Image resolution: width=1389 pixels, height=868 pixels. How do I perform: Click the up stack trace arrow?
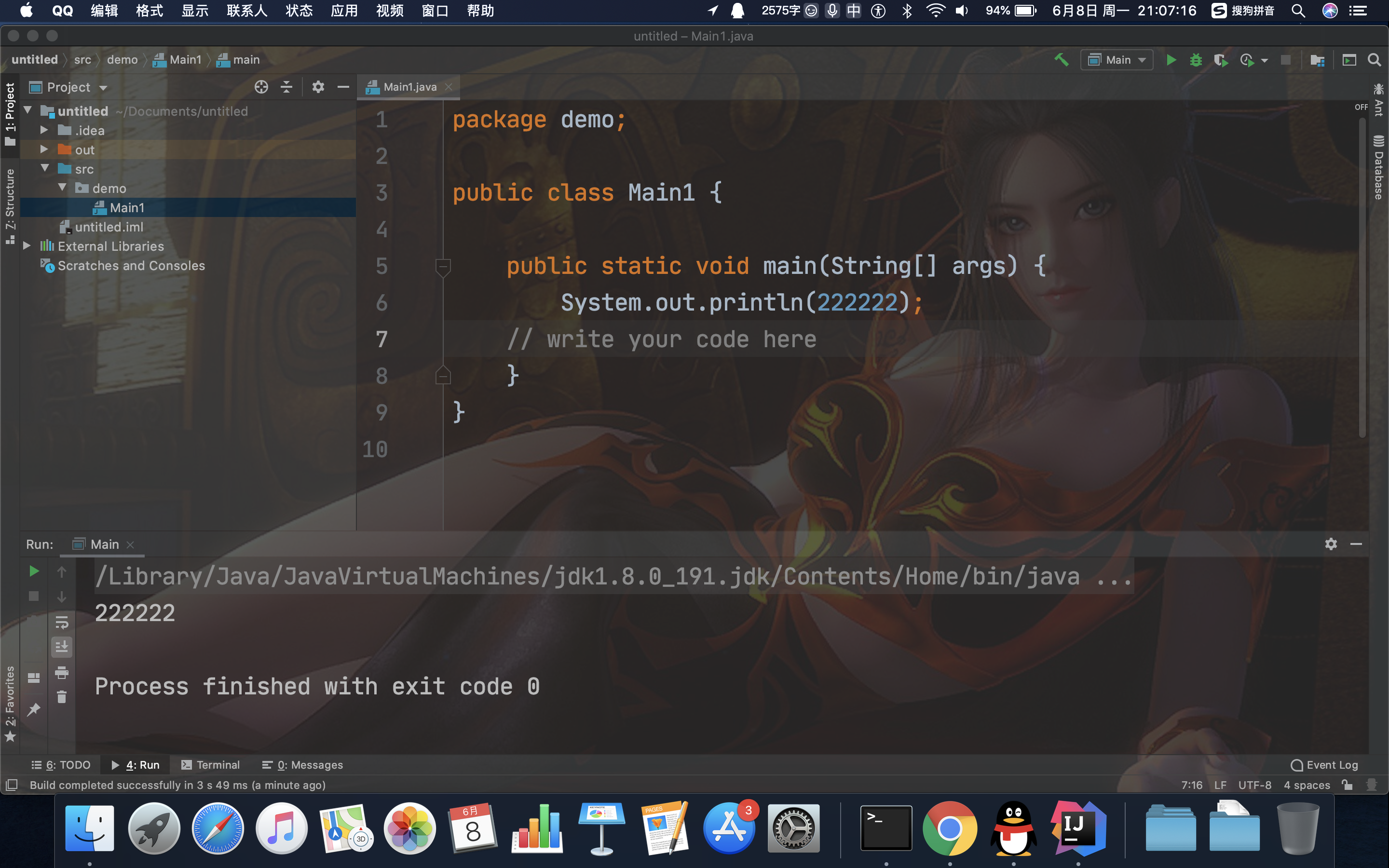click(x=61, y=571)
